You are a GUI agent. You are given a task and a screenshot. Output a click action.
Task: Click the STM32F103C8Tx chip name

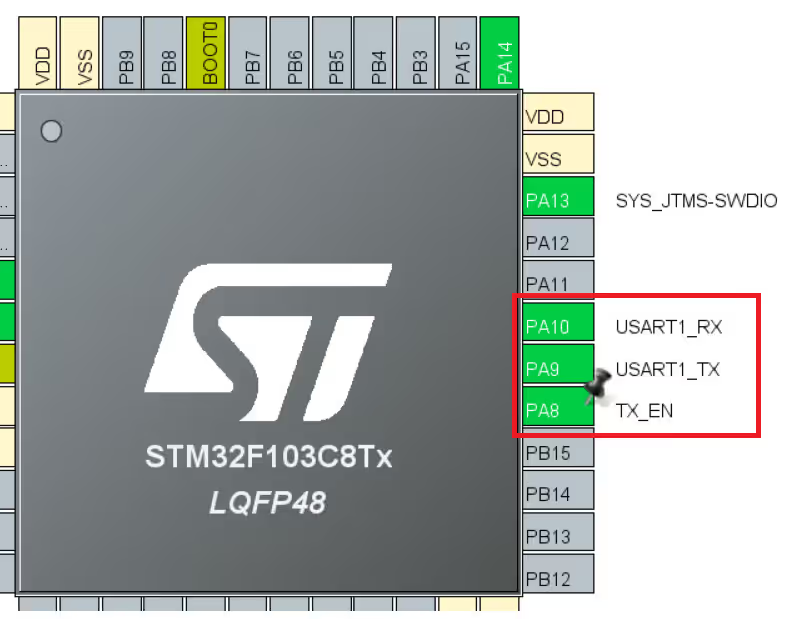pyautogui.click(x=269, y=457)
